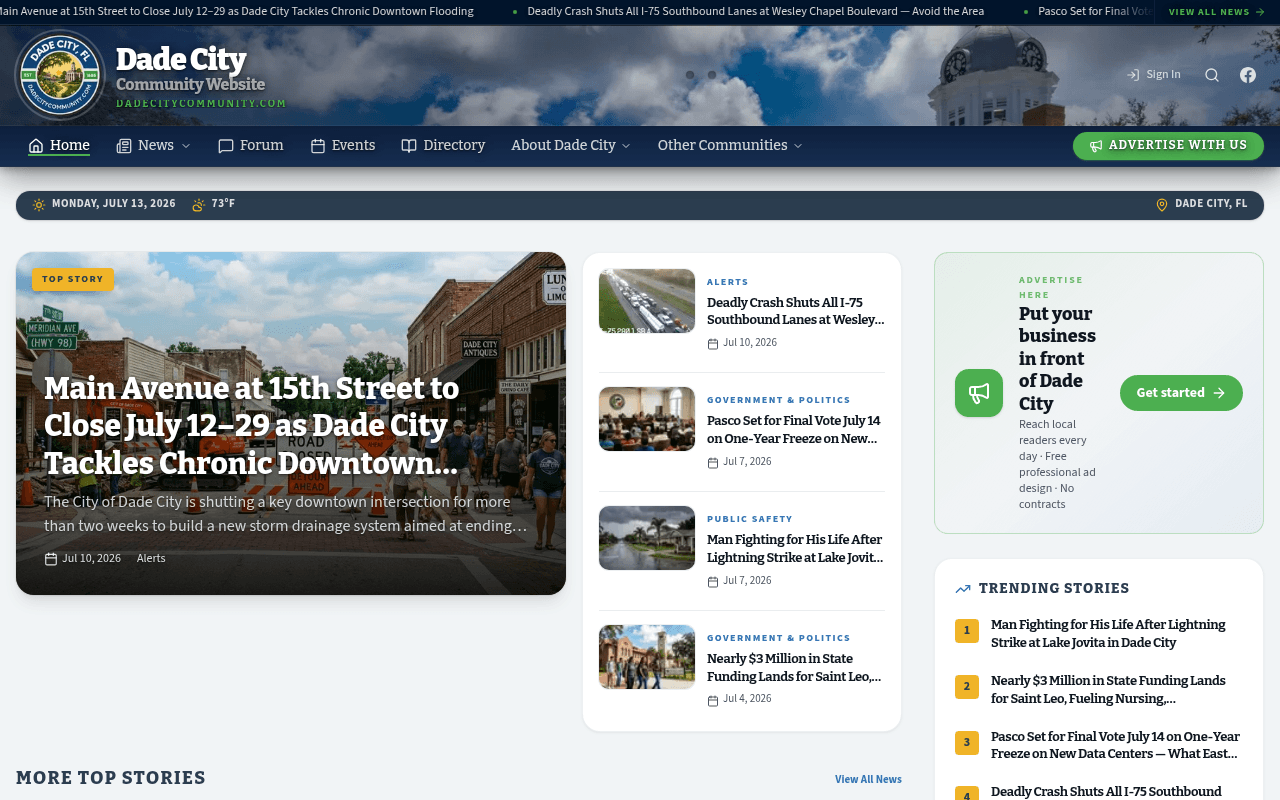The image size is (1280, 800).
Task: Click ticker headline about I-75 crash
Action: (755, 12)
